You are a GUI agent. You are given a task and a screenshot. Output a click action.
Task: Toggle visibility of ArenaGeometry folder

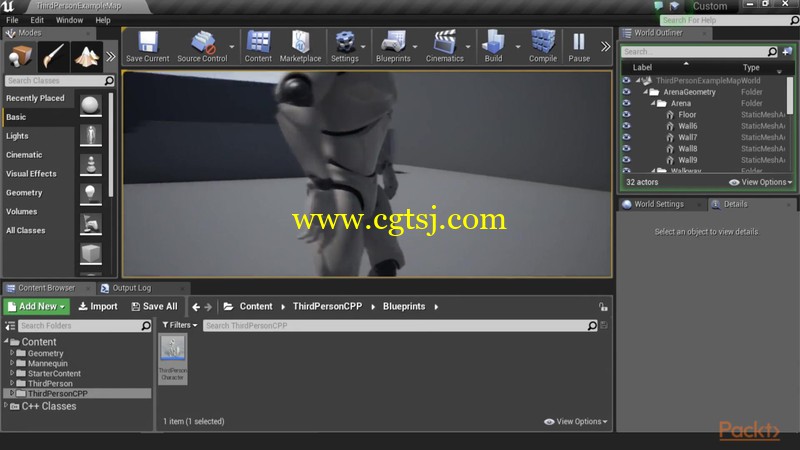point(627,92)
